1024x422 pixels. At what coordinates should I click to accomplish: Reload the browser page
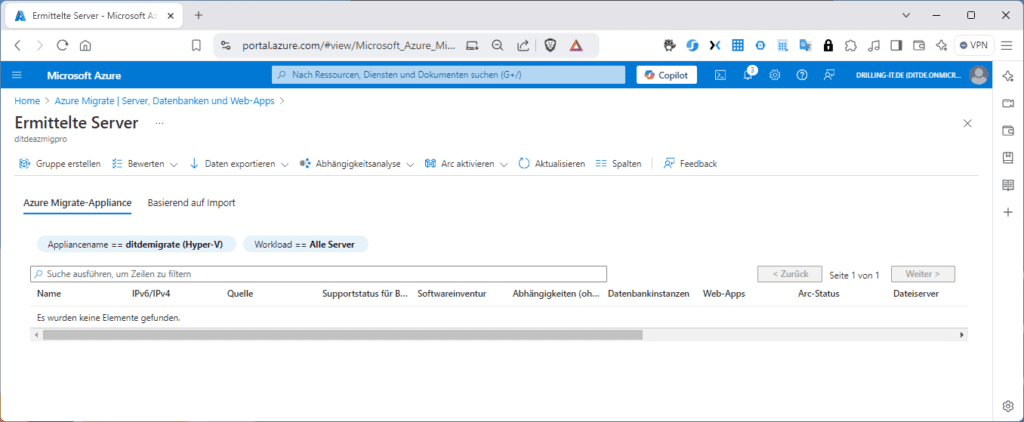(x=63, y=46)
